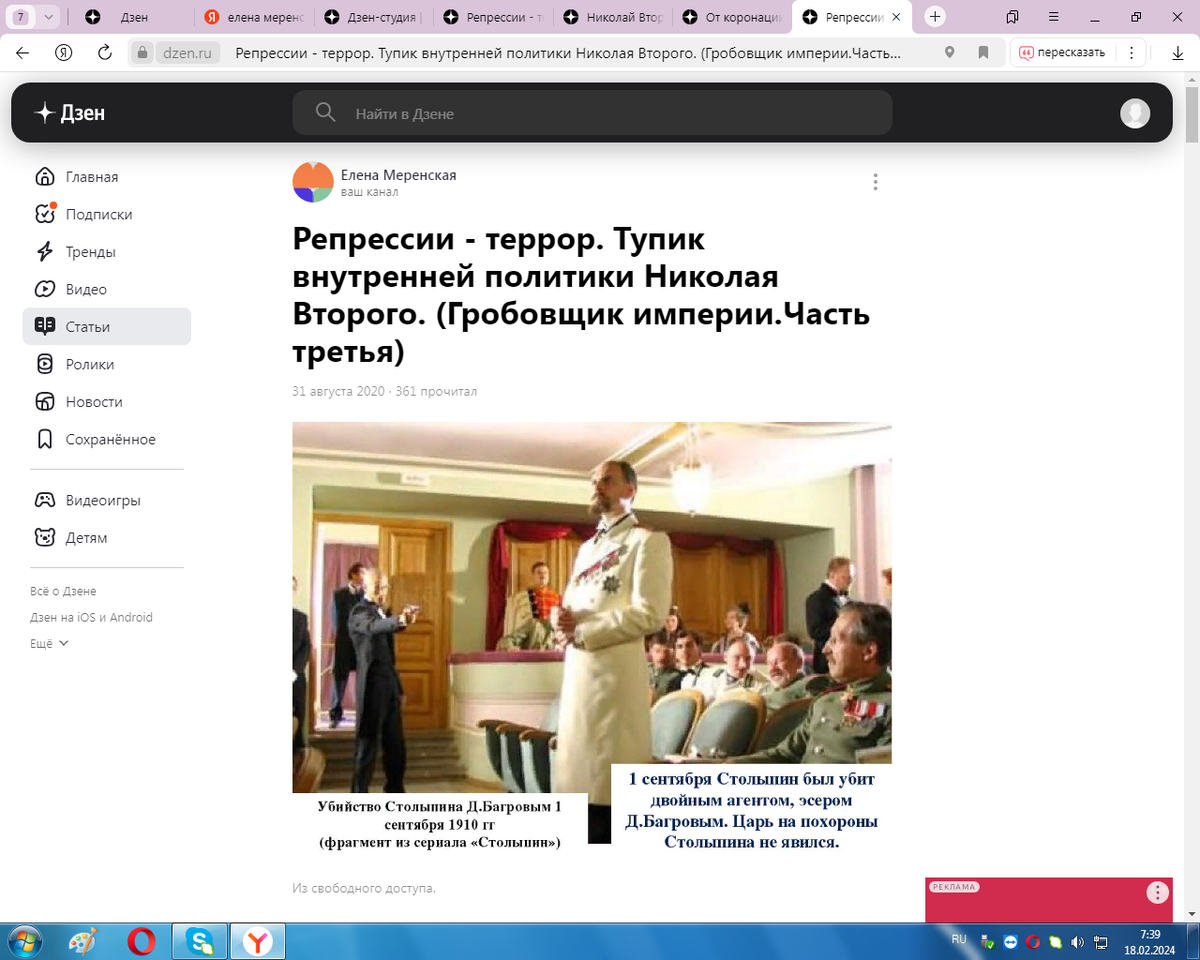Reload the page
Viewport: 1200px width, 960px height.
click(105, 53)
